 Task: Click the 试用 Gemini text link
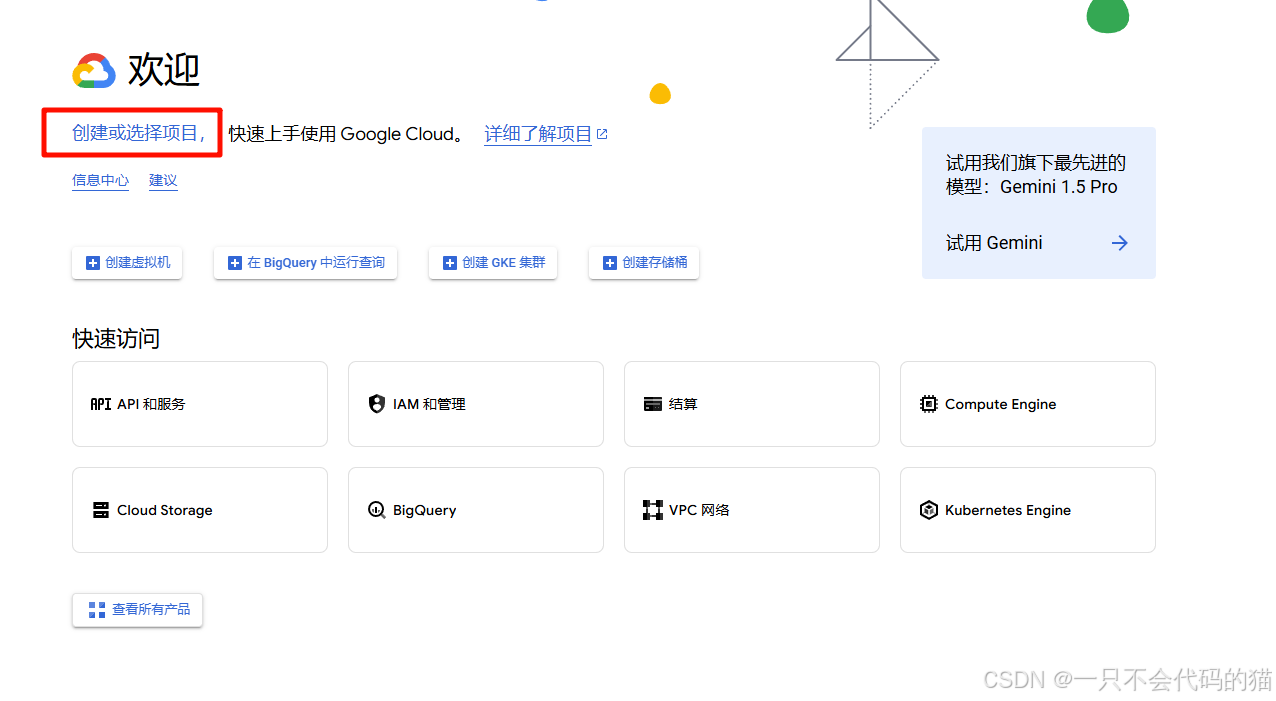tap(994, 243)
